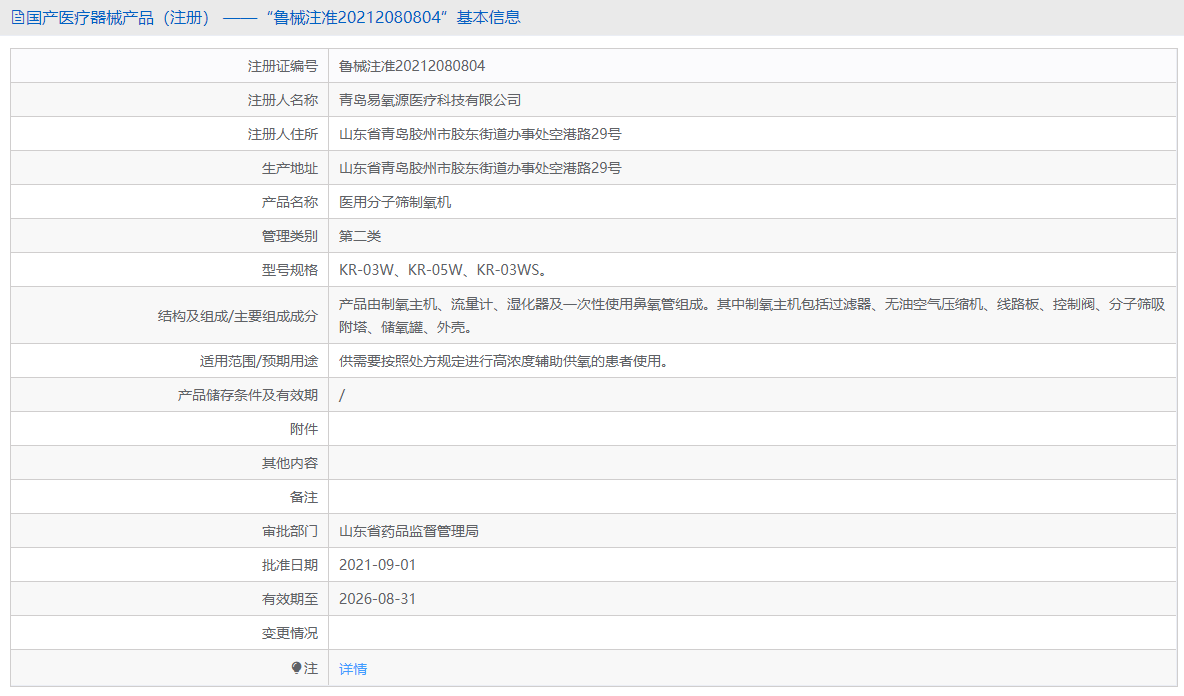Click the 变更情况 label
1184x696 pixels.
290,633
